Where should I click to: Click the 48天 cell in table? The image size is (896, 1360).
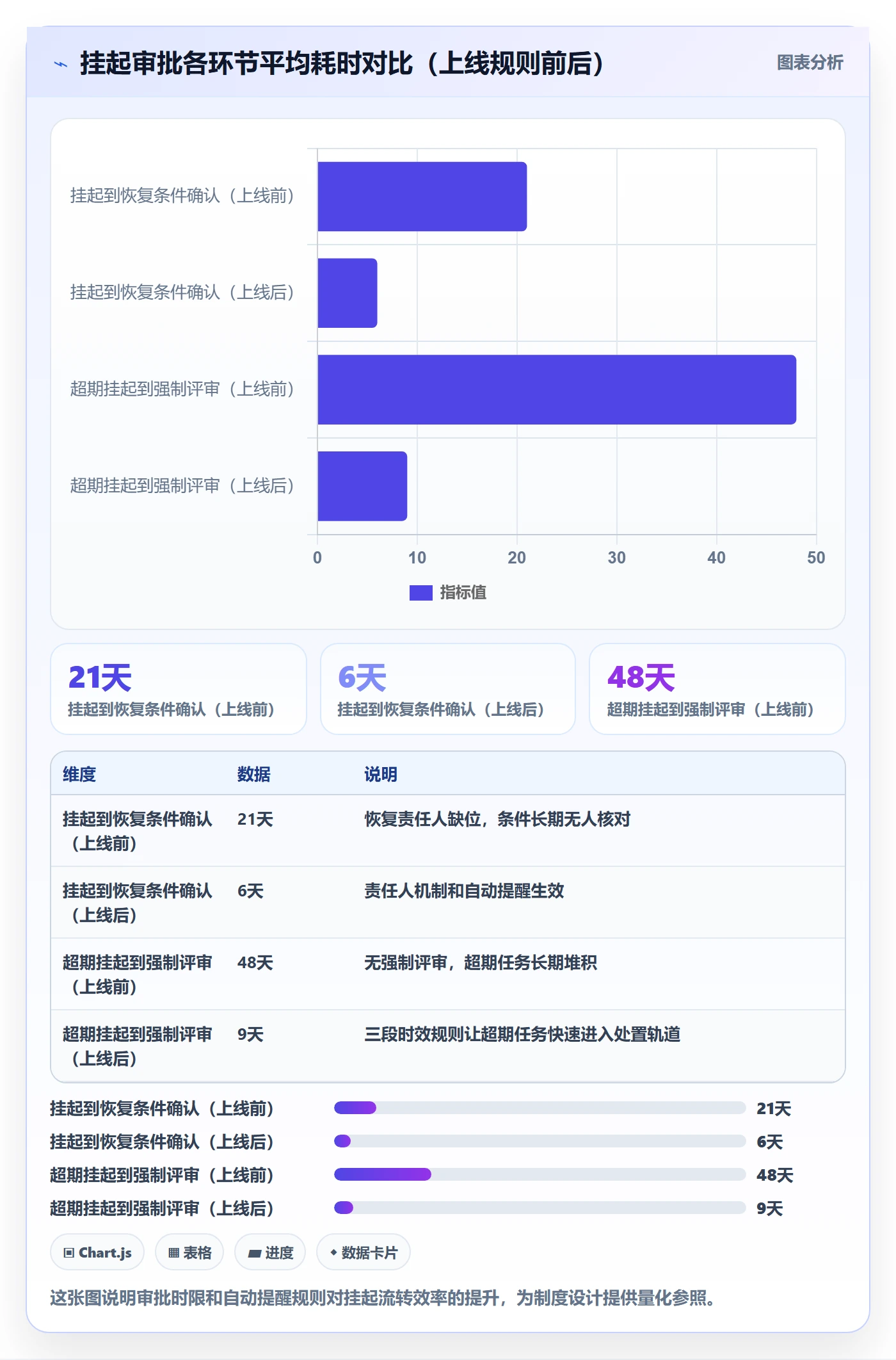point(255,962)
